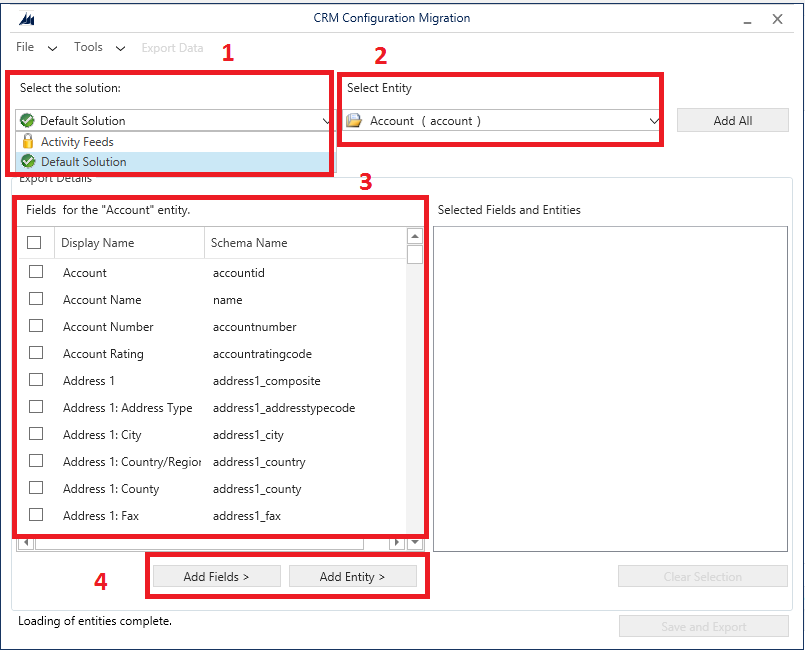
Task: Click the fields list scroll-up arrow
Action: tap(414, 236)
